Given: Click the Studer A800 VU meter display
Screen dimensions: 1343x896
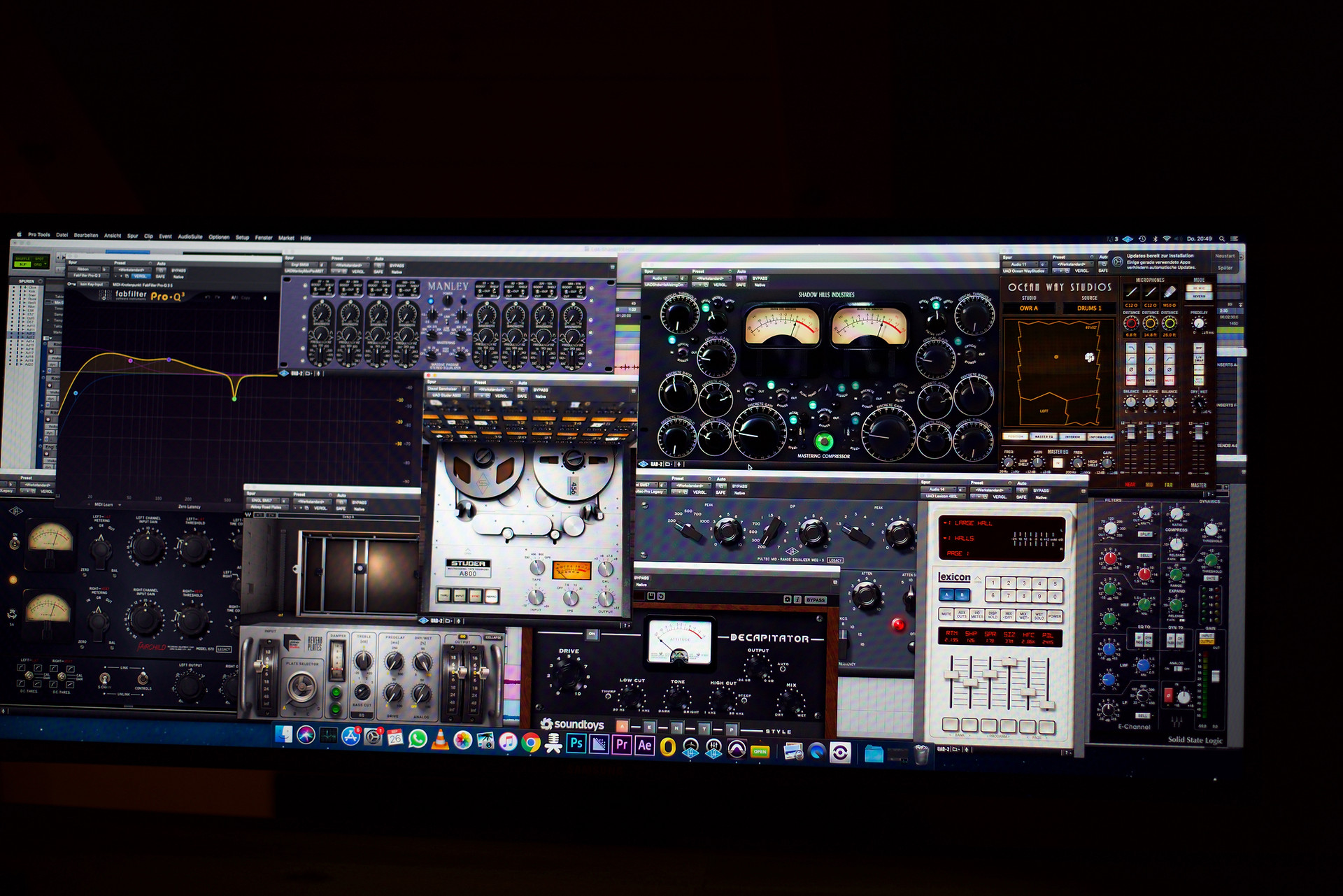Looking at the screenshot, I should click(x=571, y=569).
